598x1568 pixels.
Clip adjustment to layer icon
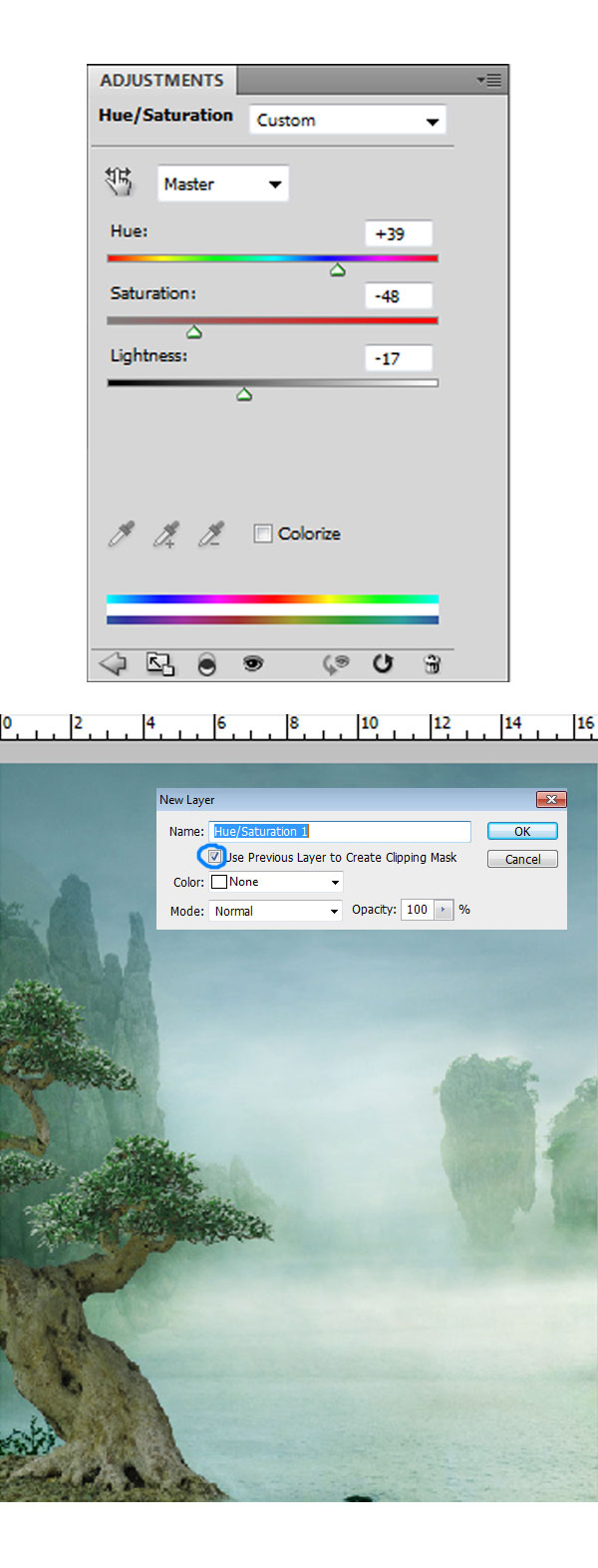pos(206,664)
